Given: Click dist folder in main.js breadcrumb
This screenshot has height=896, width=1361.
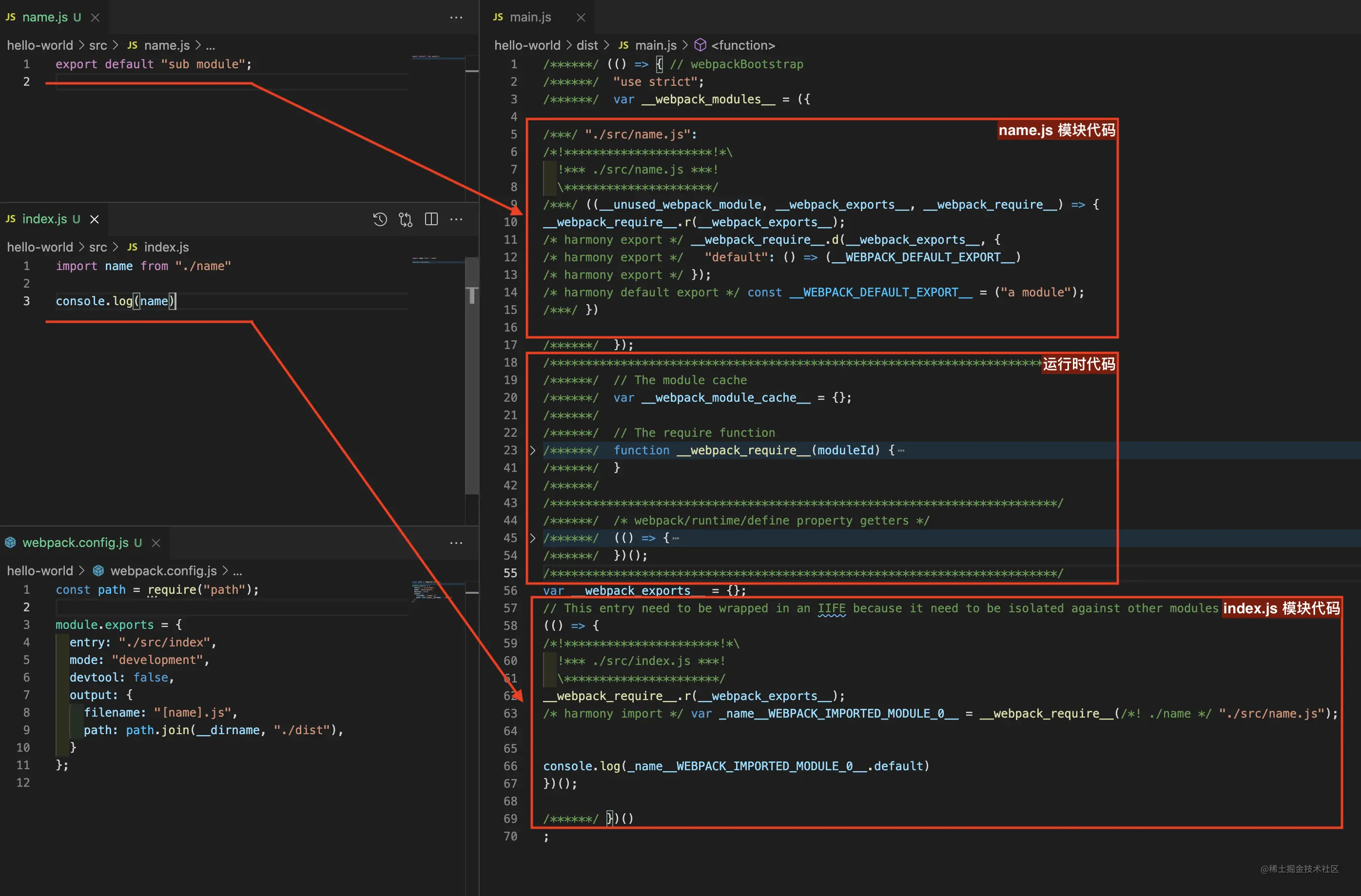Looking at the screenshot, I should [x=587, y=45].
